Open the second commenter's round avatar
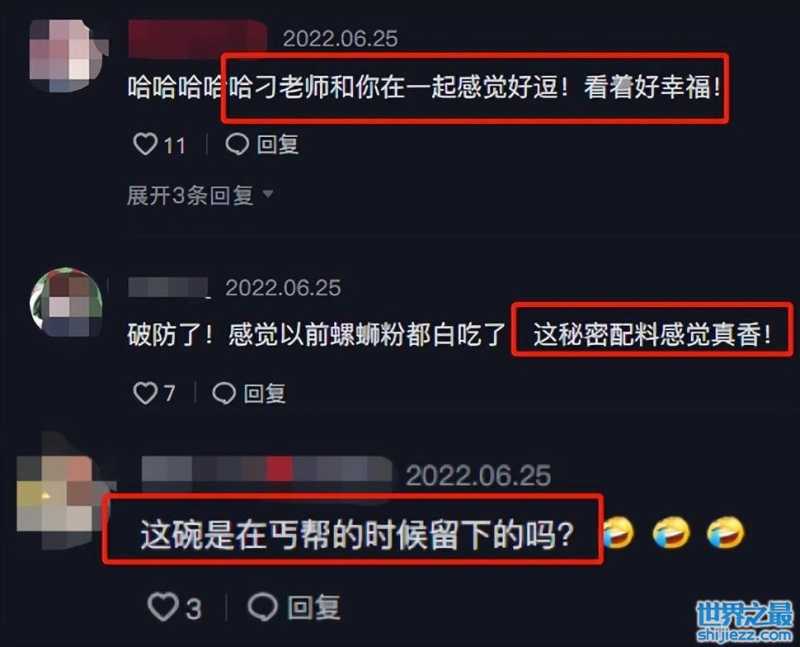This screenshot has width=800, height=647. (66, 302)
